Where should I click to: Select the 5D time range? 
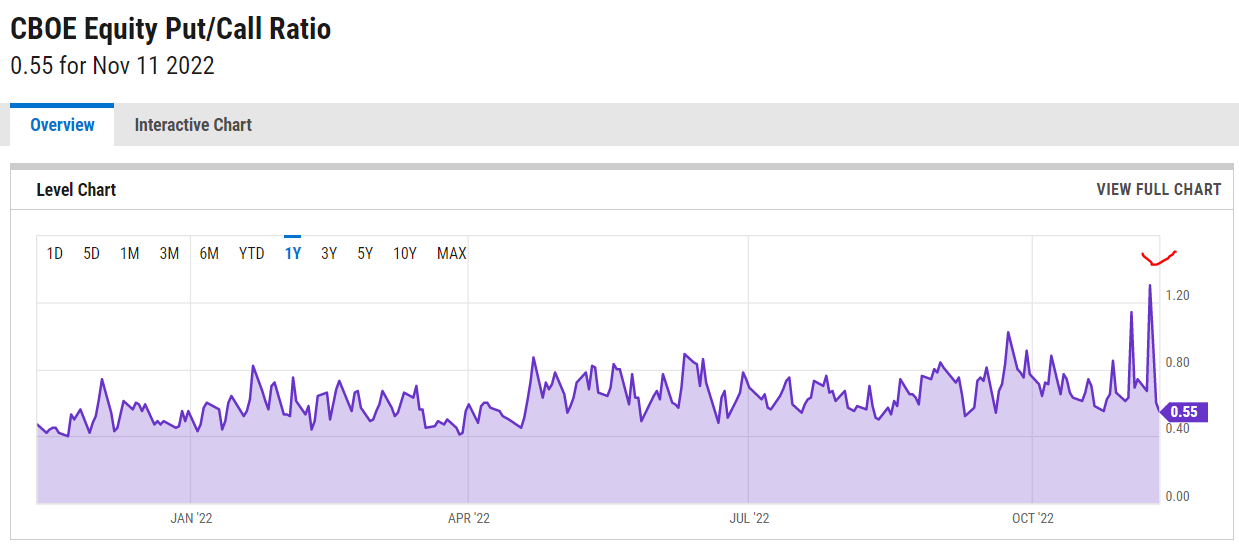pyautogui.click(x=91, y=253)
